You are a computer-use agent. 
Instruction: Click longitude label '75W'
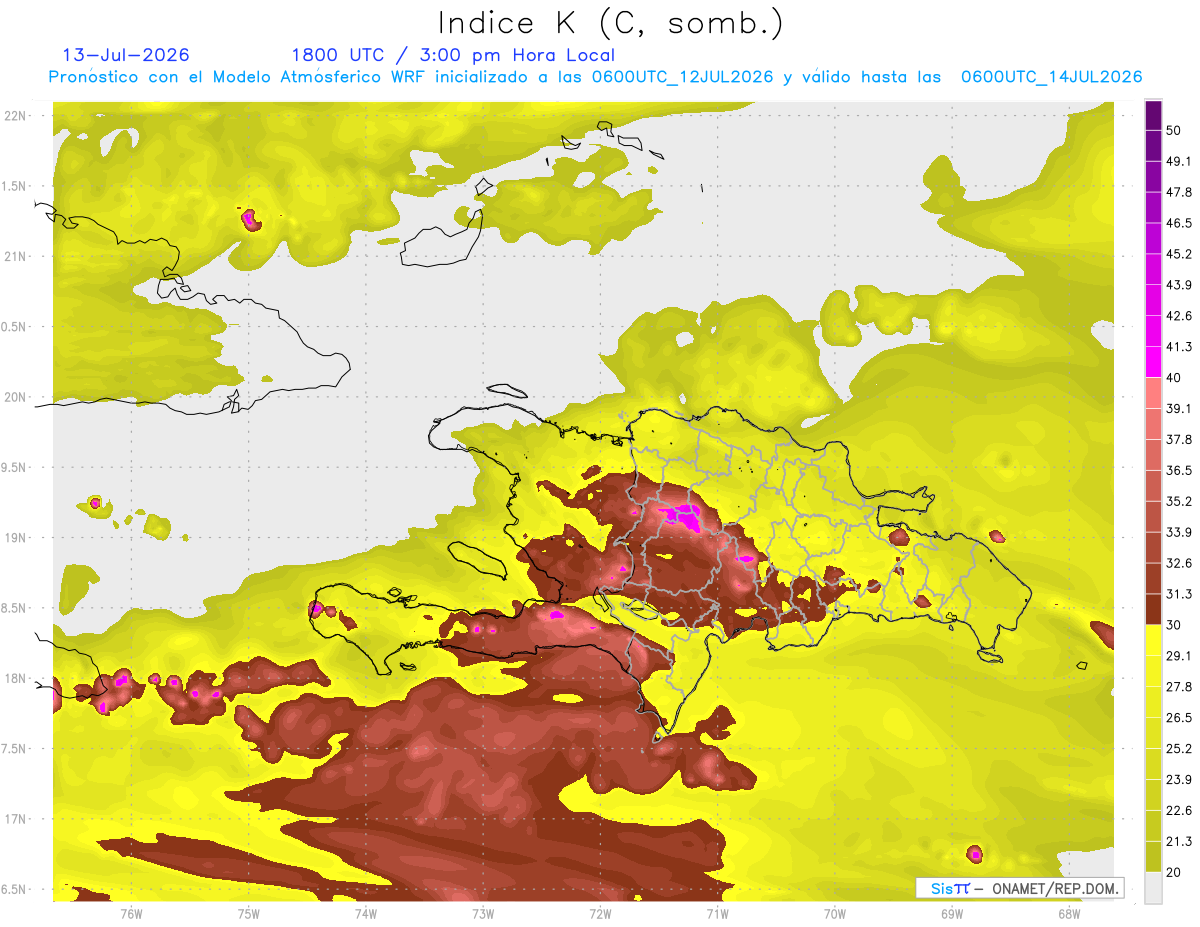click(249, 913)
